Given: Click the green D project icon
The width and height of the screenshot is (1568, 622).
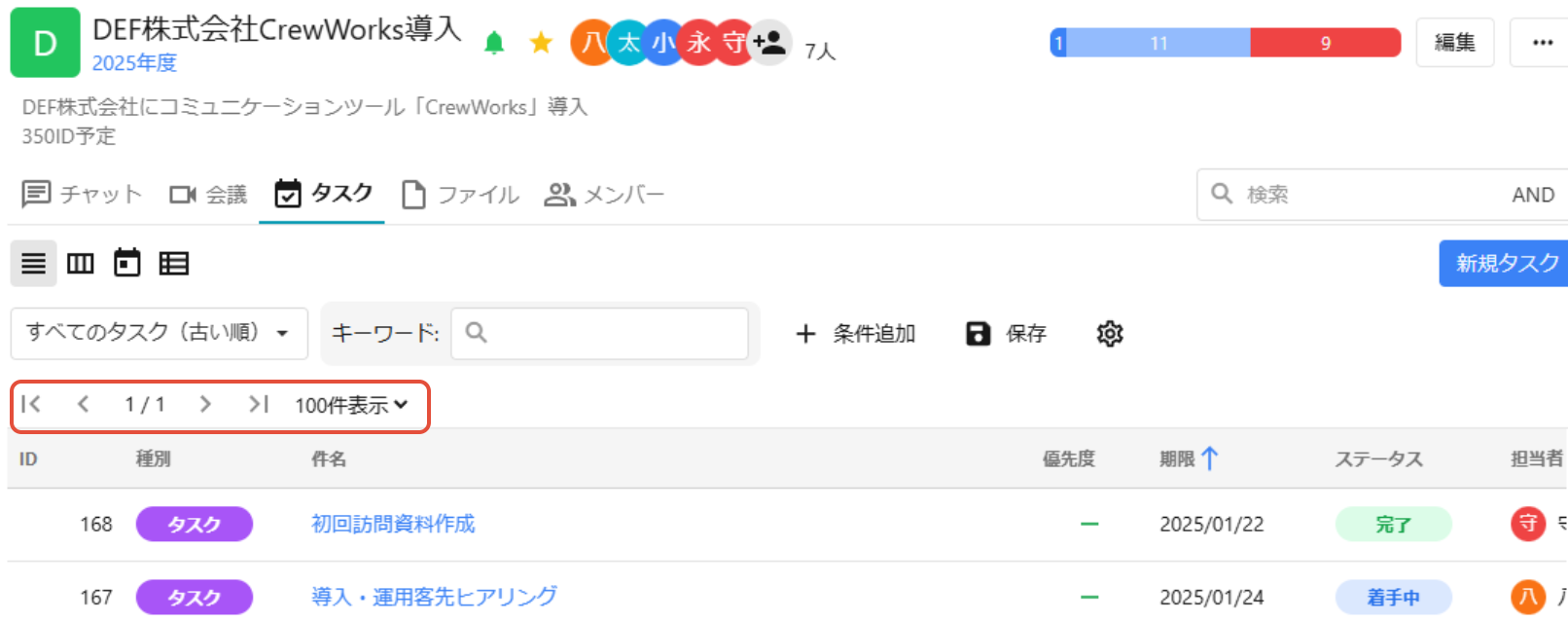Looking at the screenshot, I should coord(45,43).
